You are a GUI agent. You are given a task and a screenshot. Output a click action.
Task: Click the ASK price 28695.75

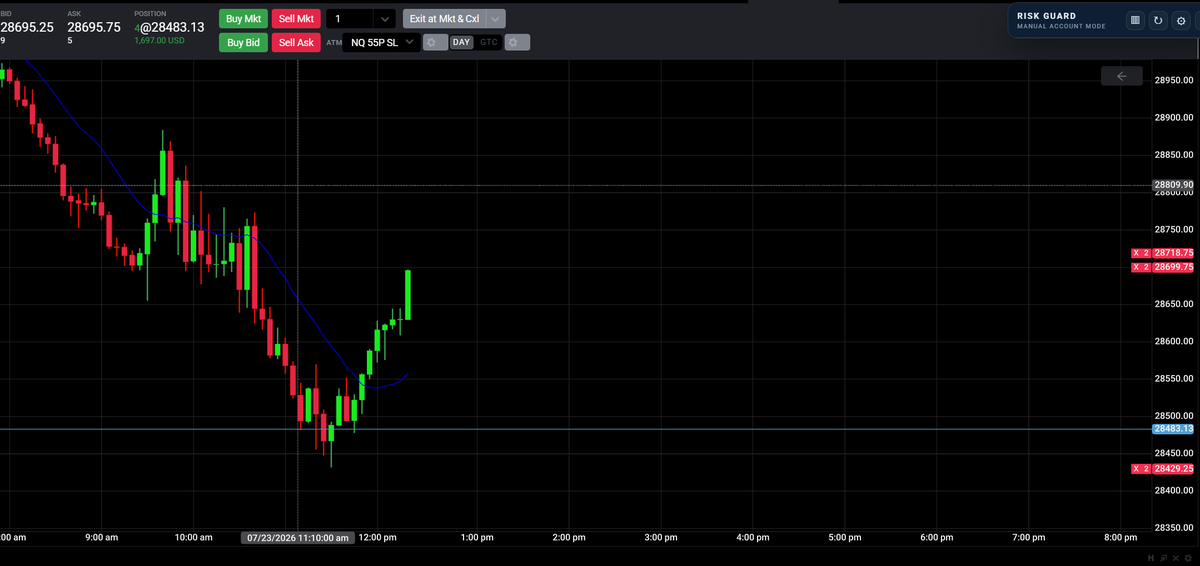94,27
